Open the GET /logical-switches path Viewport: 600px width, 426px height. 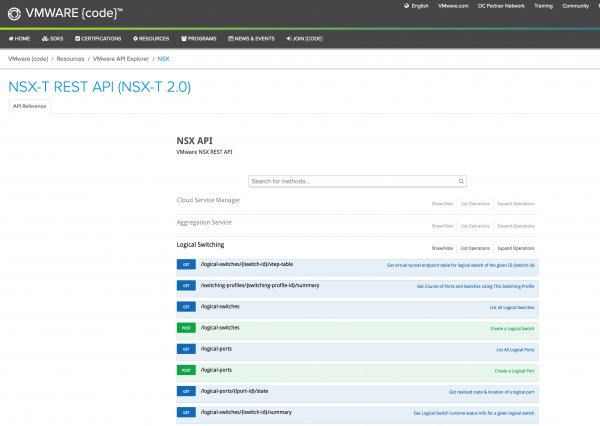point(220,307)
